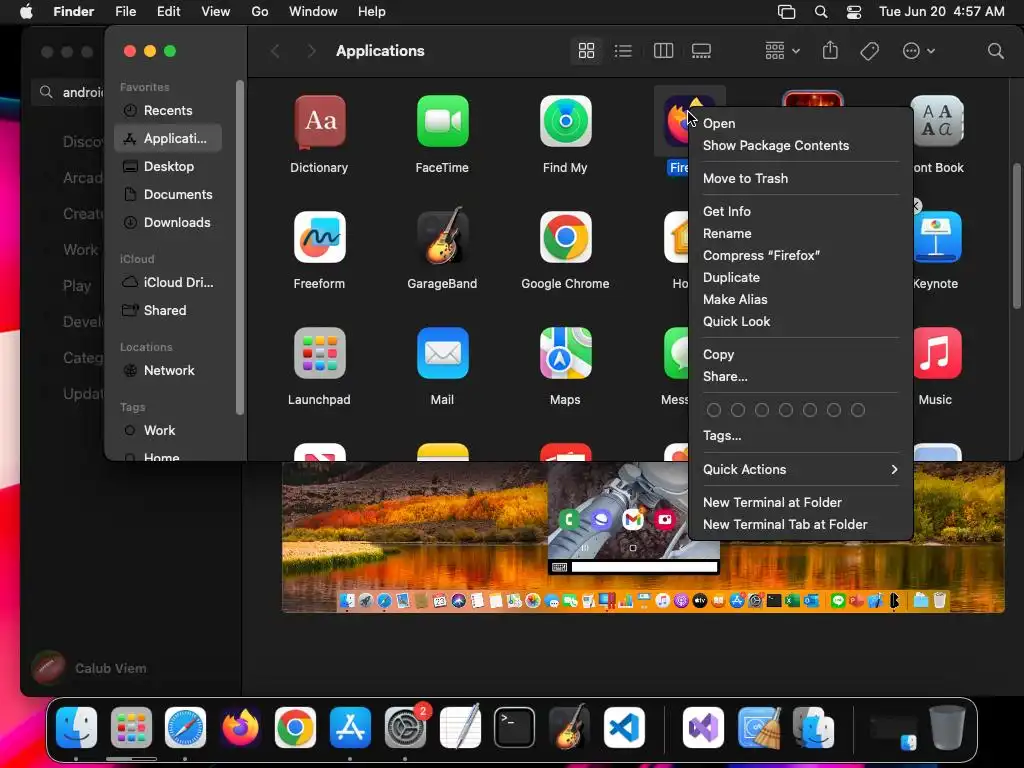Image resolution: width=1024 pixels, height=768 pixels.
Task: Open the Dictionary app icon
Action: (319, 121)
